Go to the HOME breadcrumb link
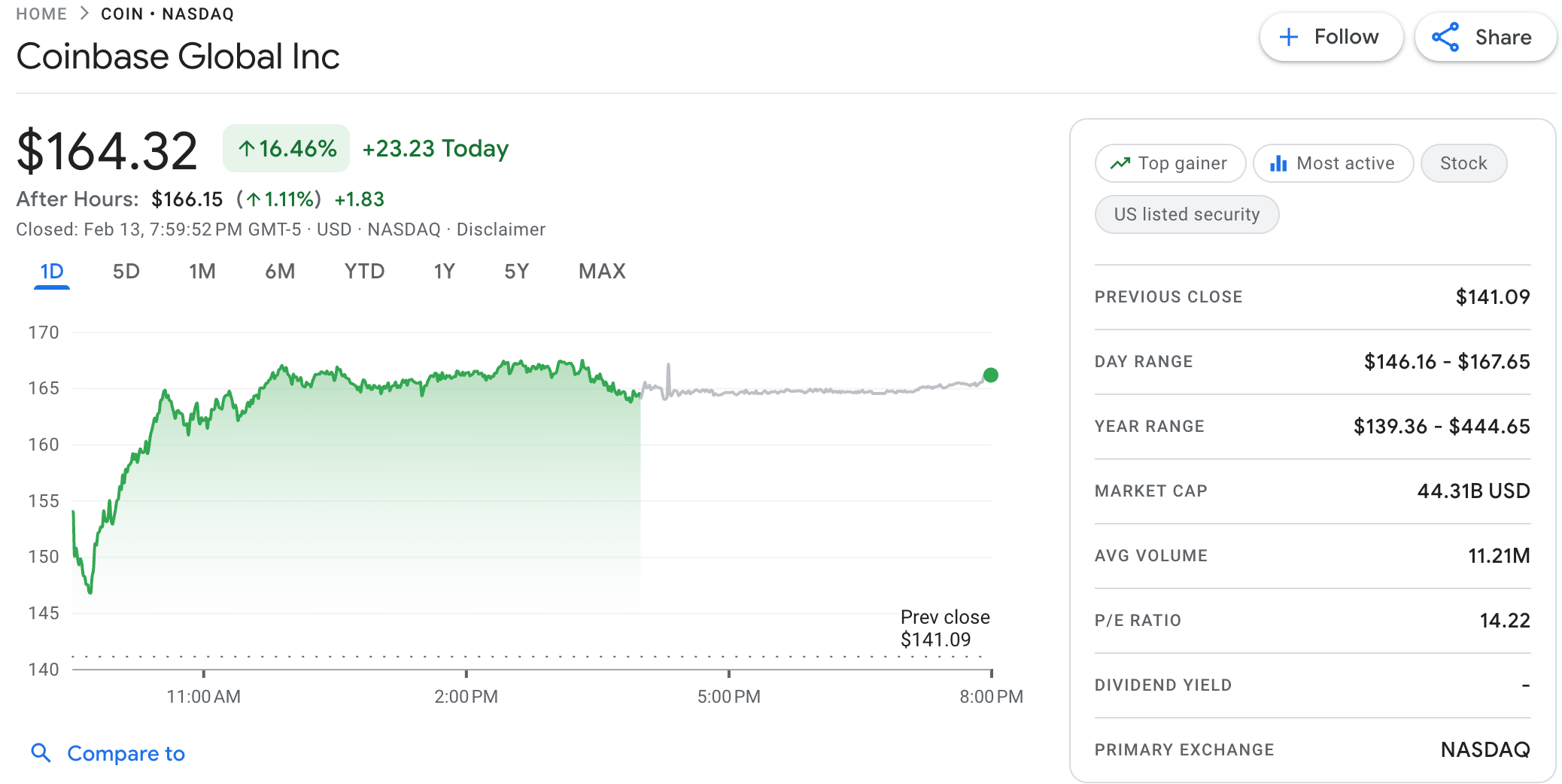Image resolution: width=1562 pixels, height=784 pixels. [41, 14]
